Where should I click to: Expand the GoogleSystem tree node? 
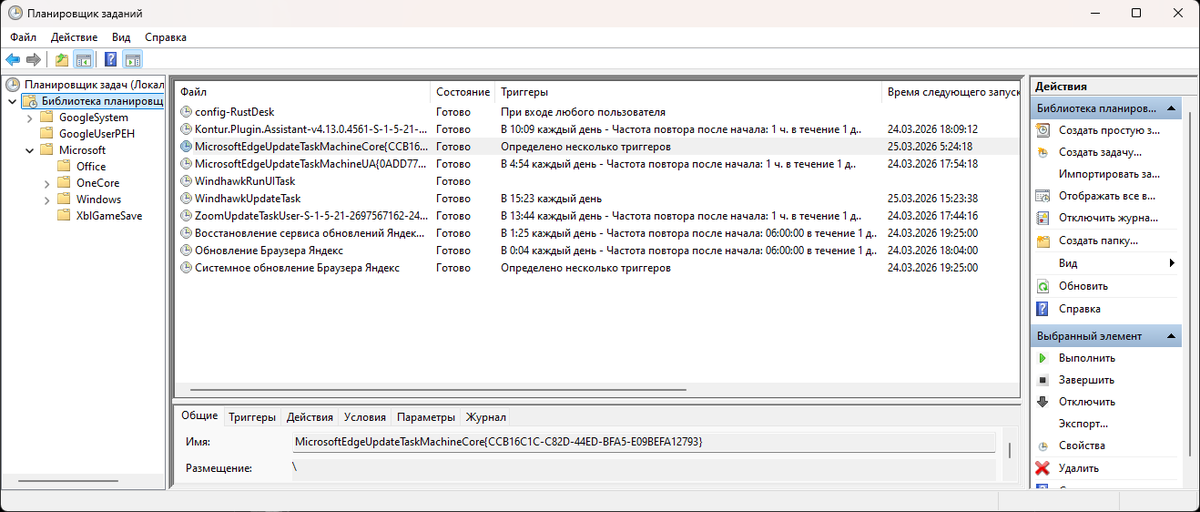pyautogui.click(x=29, y=117)
